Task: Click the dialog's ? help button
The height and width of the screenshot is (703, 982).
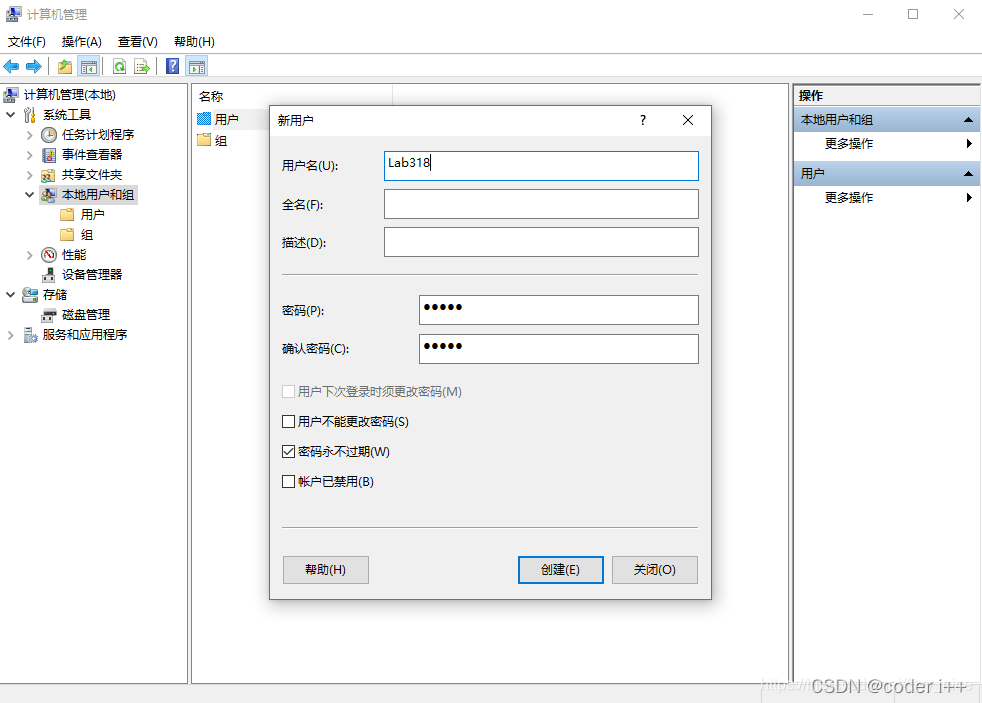Action: [643, 120]
